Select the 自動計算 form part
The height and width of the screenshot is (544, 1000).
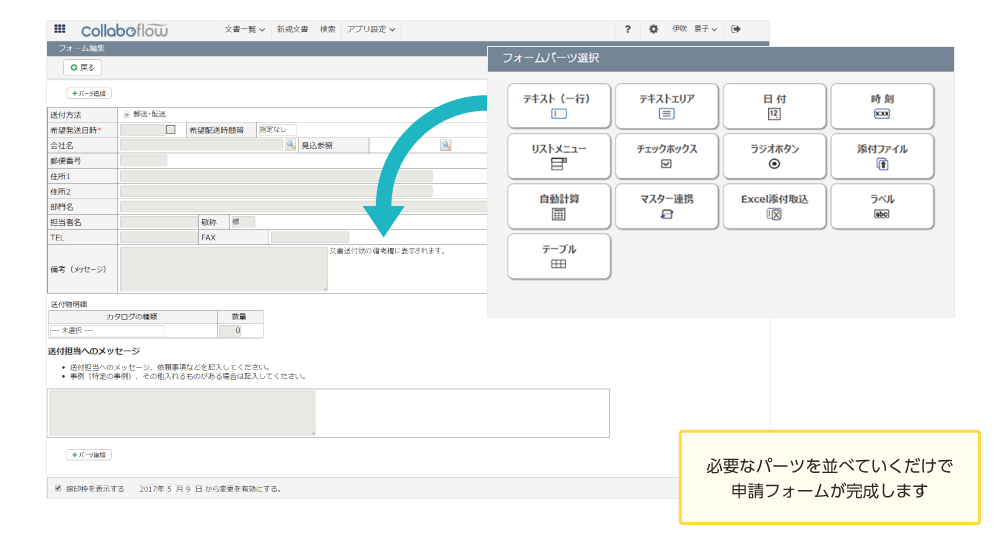click(559, 206)
